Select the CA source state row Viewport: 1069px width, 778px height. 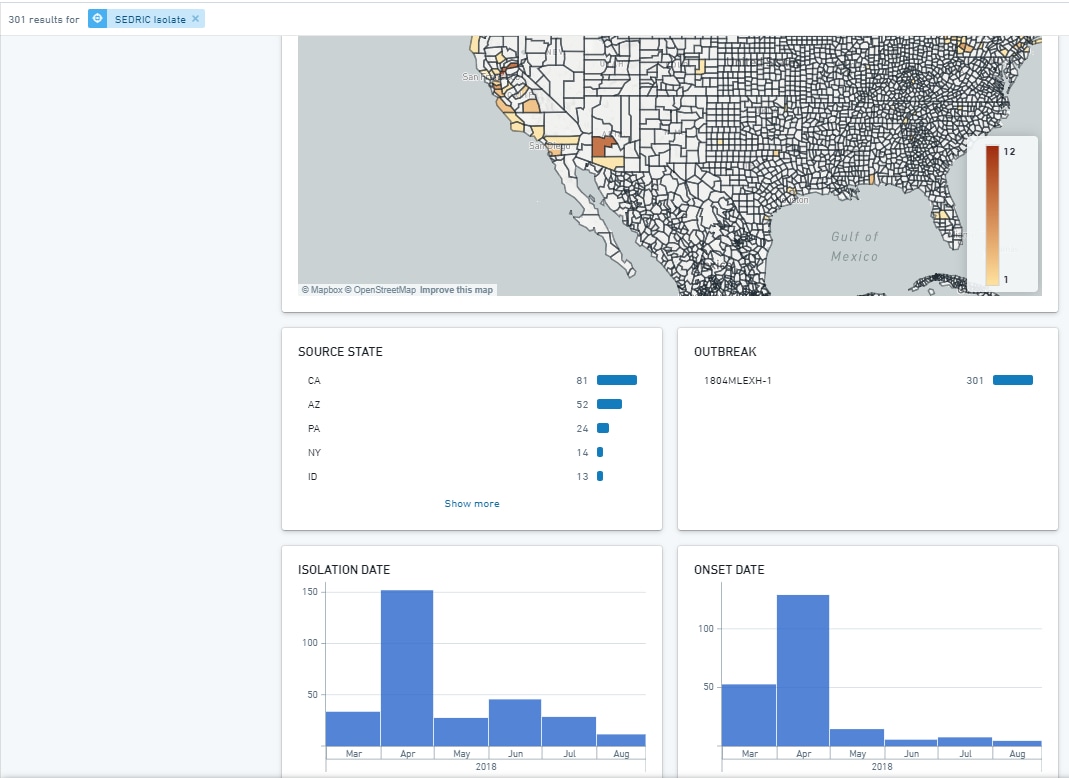[472, 380]
